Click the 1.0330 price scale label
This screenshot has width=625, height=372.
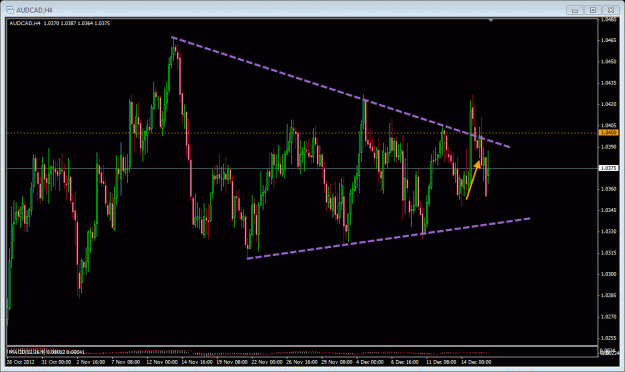(x=608, y=231)
